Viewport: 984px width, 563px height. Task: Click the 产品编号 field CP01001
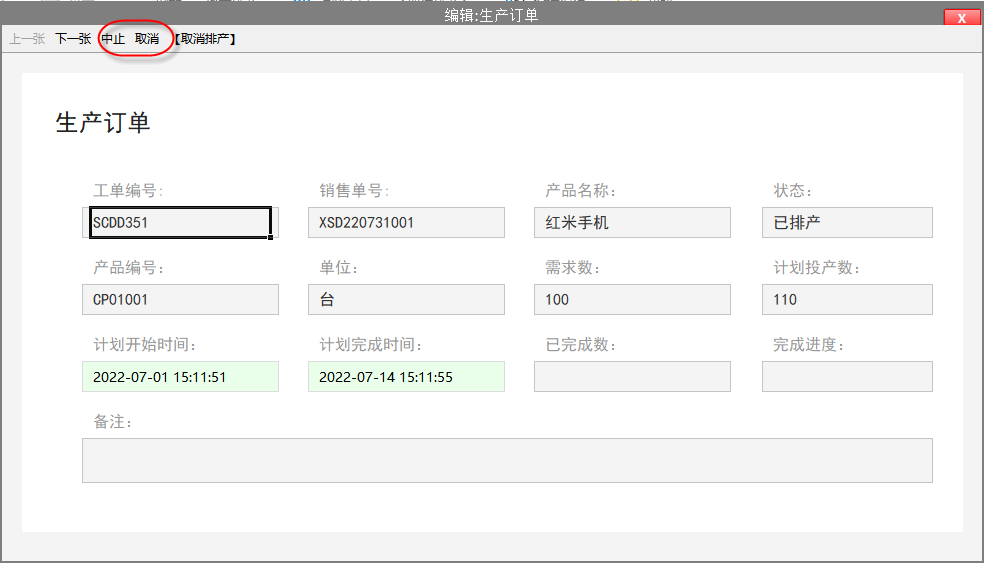tap(180, 299)
